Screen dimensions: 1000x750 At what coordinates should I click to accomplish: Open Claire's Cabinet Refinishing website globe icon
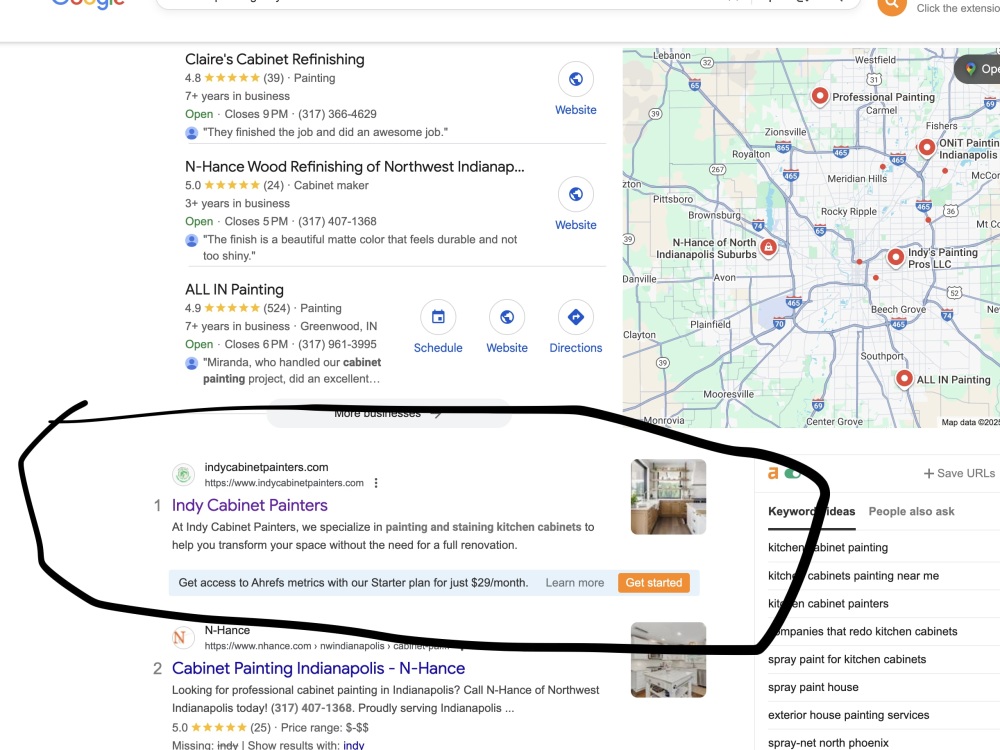click(x=575, y=79)
